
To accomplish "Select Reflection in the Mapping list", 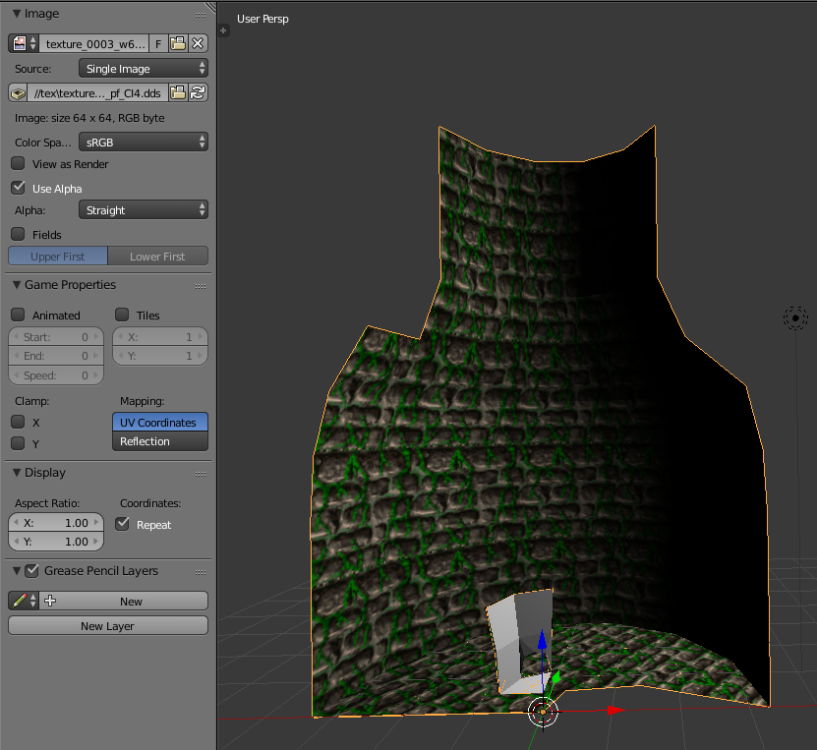I will [160, 440].
